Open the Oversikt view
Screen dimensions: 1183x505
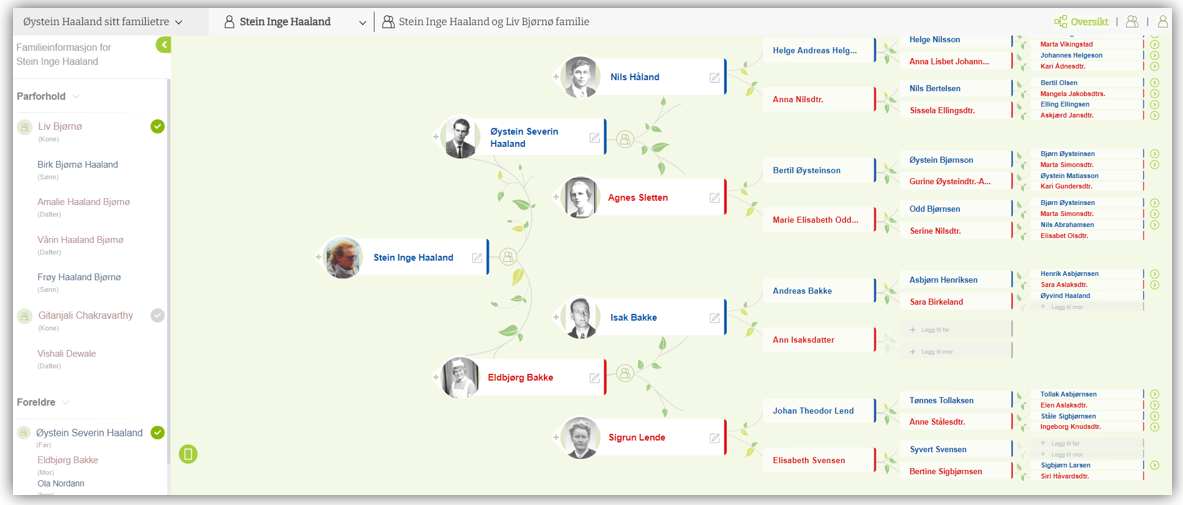click(x=1081, y=21)
